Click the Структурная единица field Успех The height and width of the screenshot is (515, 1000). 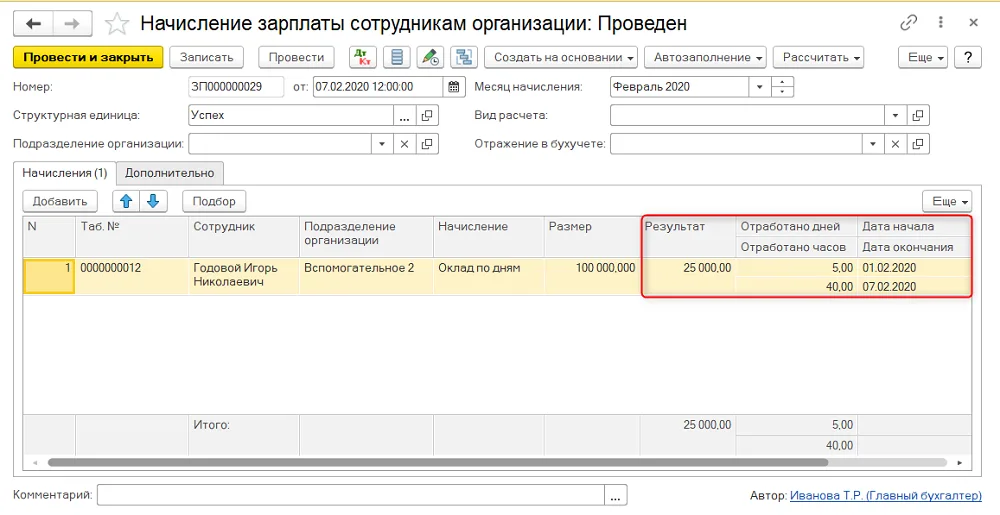[291, 116]
